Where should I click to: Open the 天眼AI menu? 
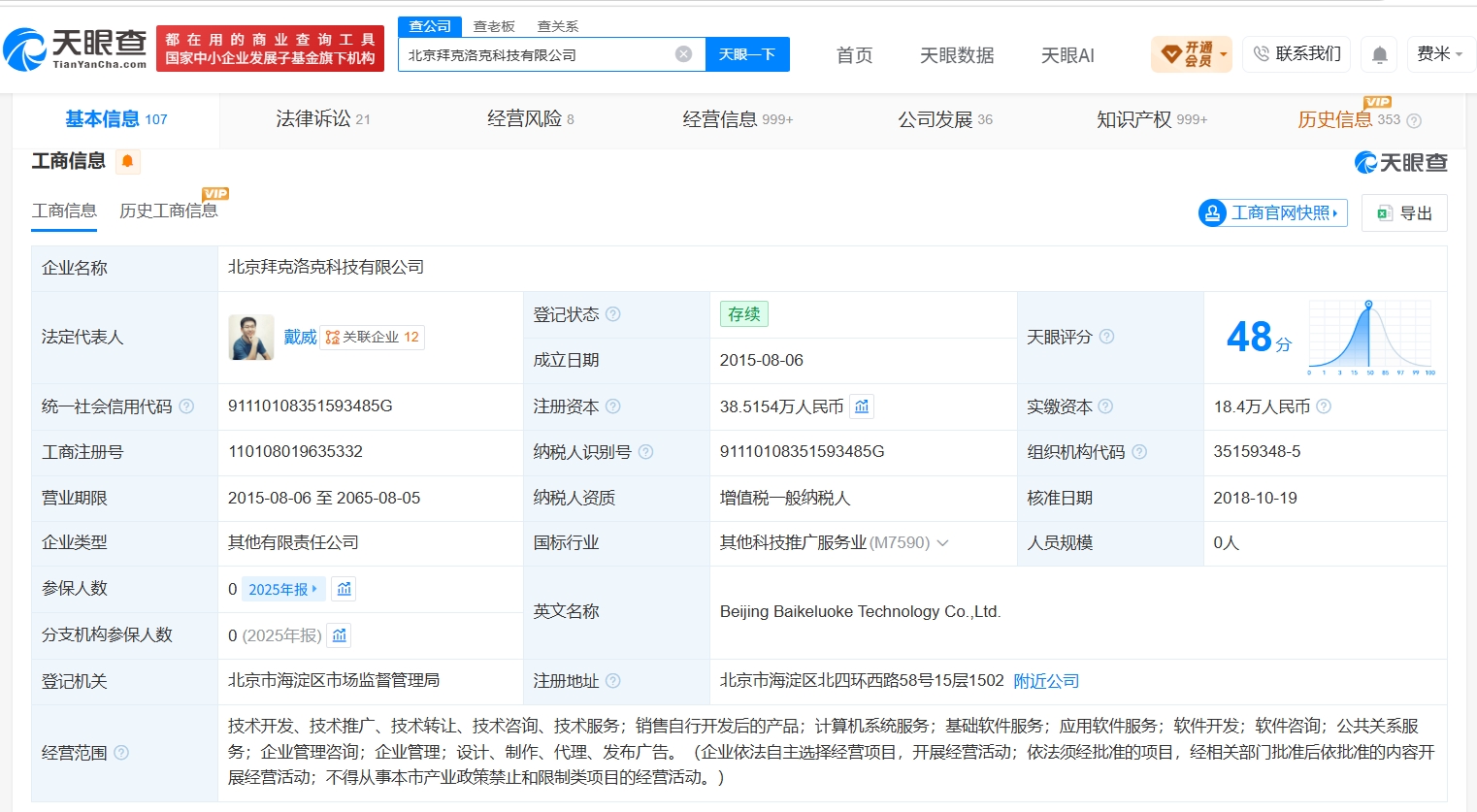(1067, 55)
